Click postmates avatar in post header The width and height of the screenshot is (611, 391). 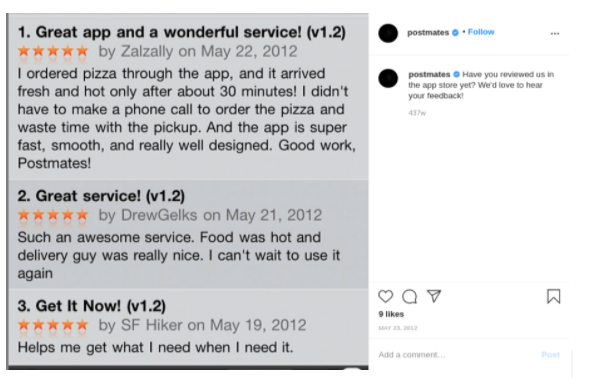pos(388,33)
